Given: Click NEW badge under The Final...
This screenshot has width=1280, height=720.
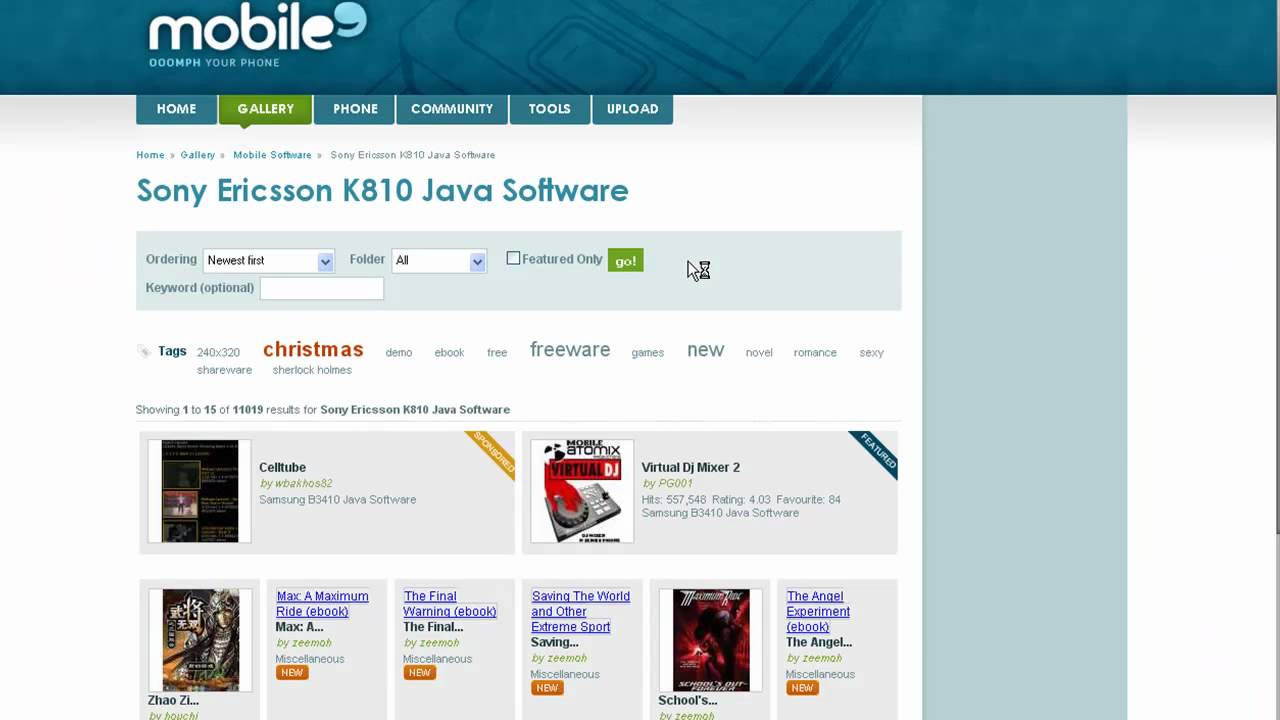Looking at the screenshot, I should [419, 673].
